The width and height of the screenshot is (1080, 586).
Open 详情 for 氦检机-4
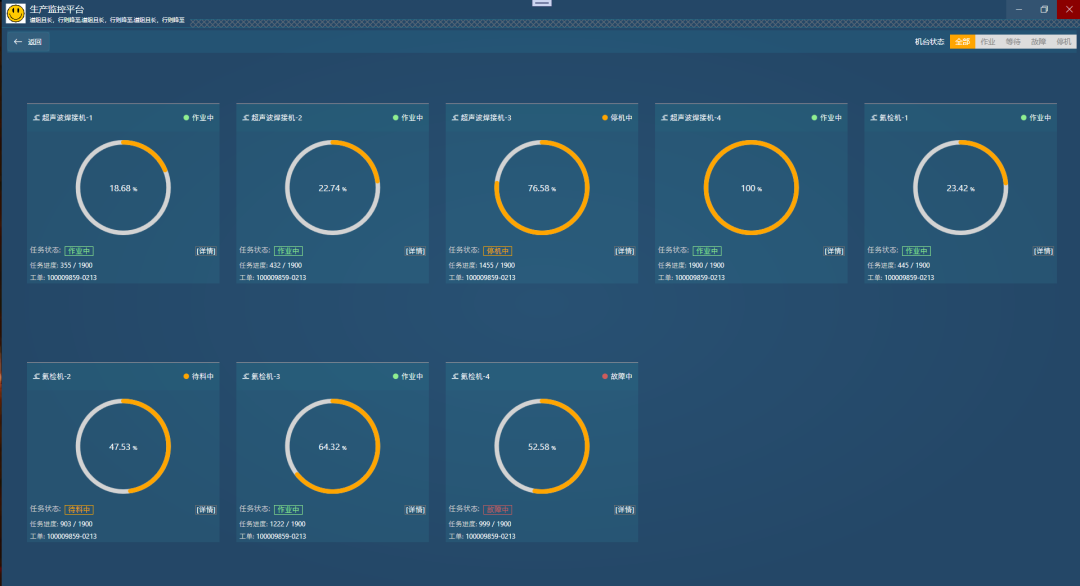click(625, 510)
